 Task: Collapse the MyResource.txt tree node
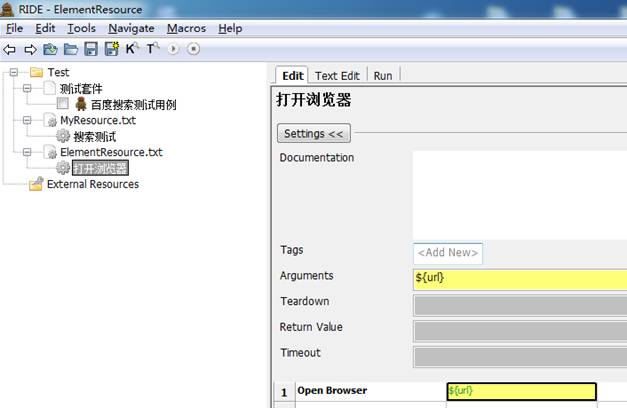tap(27, 120)
